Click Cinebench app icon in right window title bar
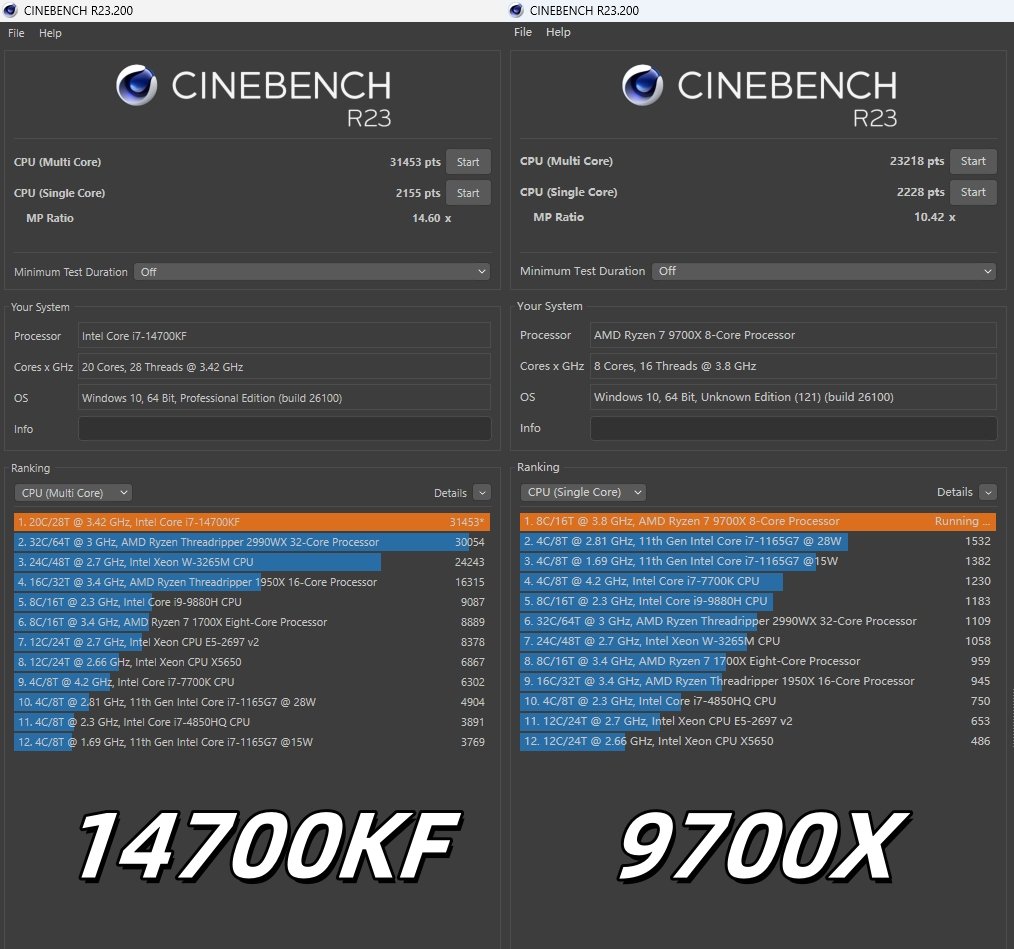The height and width of the screenshot is (949, 1014). (516, 10)
